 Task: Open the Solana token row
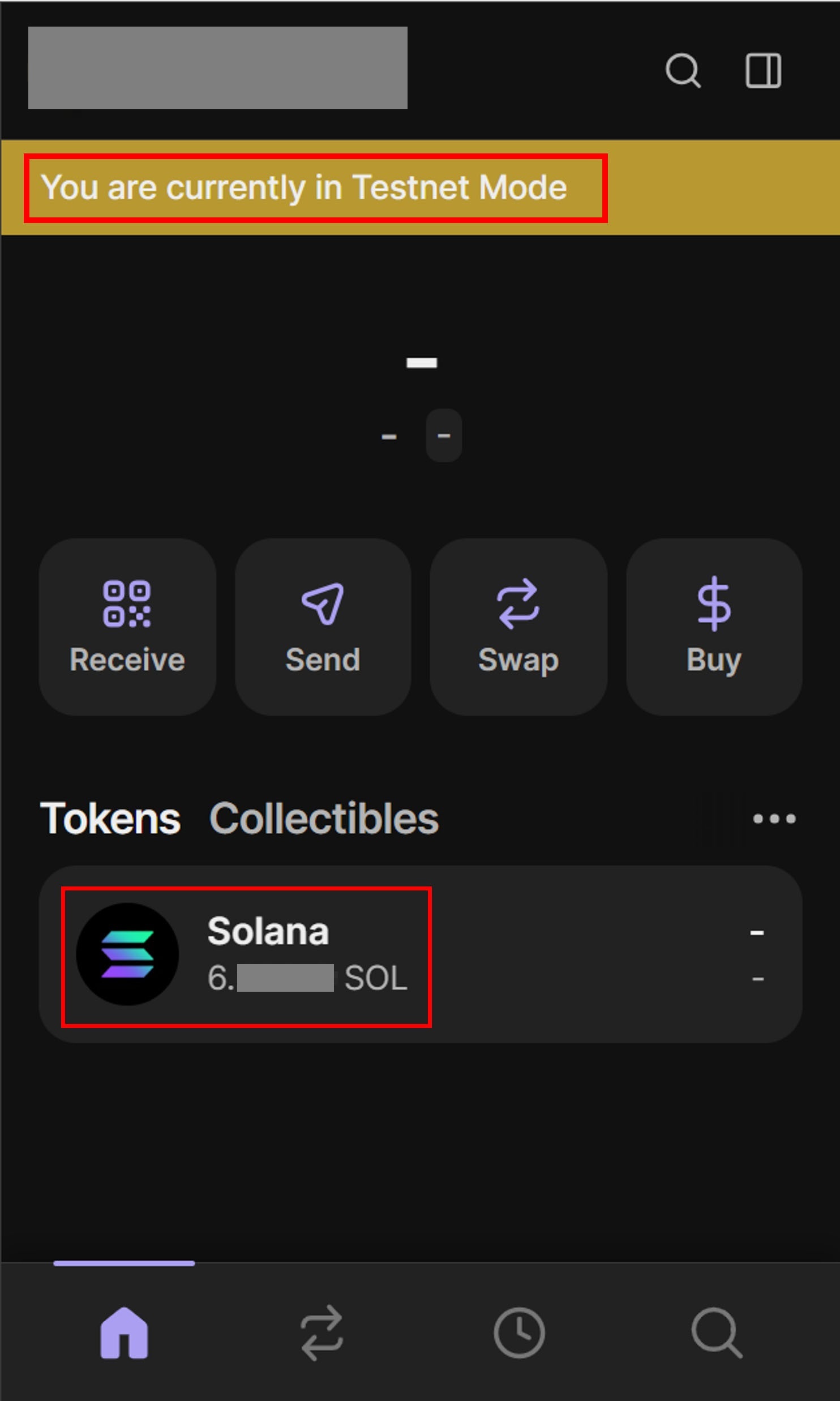tap(420, 954)
